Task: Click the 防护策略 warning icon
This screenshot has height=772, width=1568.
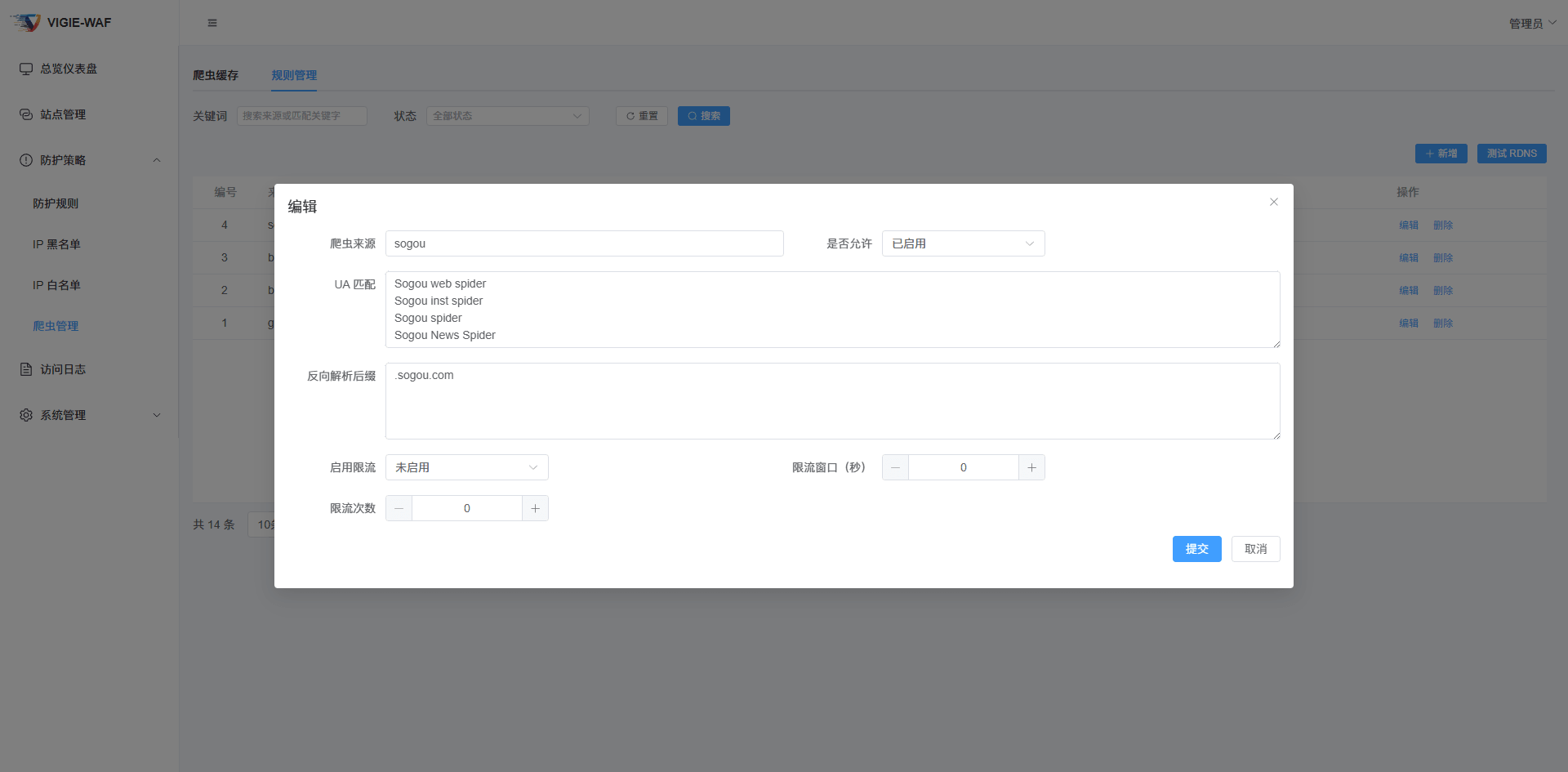Action: click(x=26, y=160)
